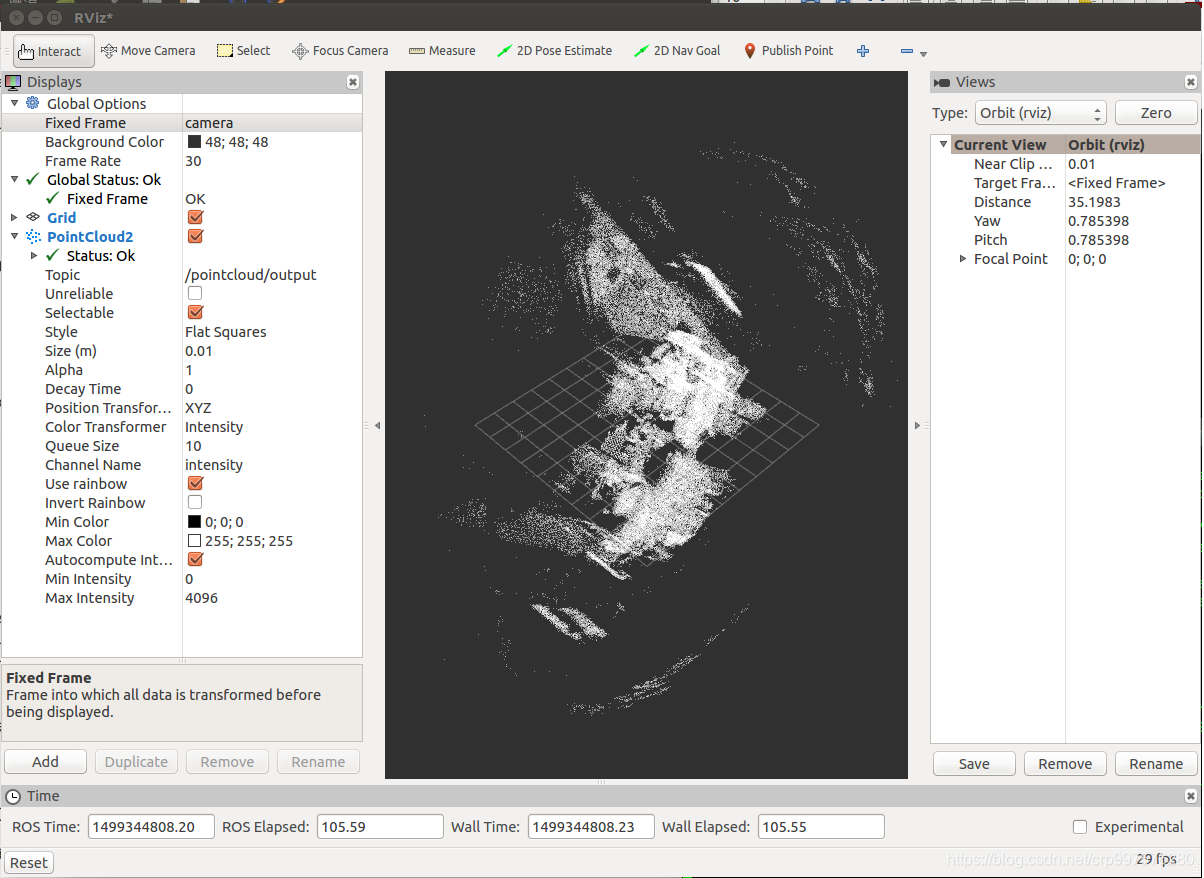Activate the Publish Point tool
Screen dimensions: 1204x878
788,51
